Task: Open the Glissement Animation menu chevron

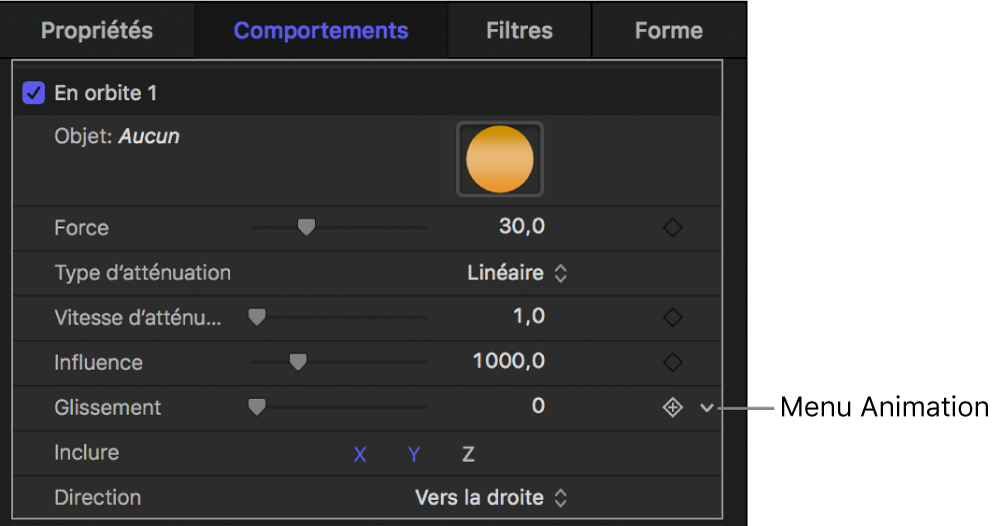Action: tap(708, 407)
